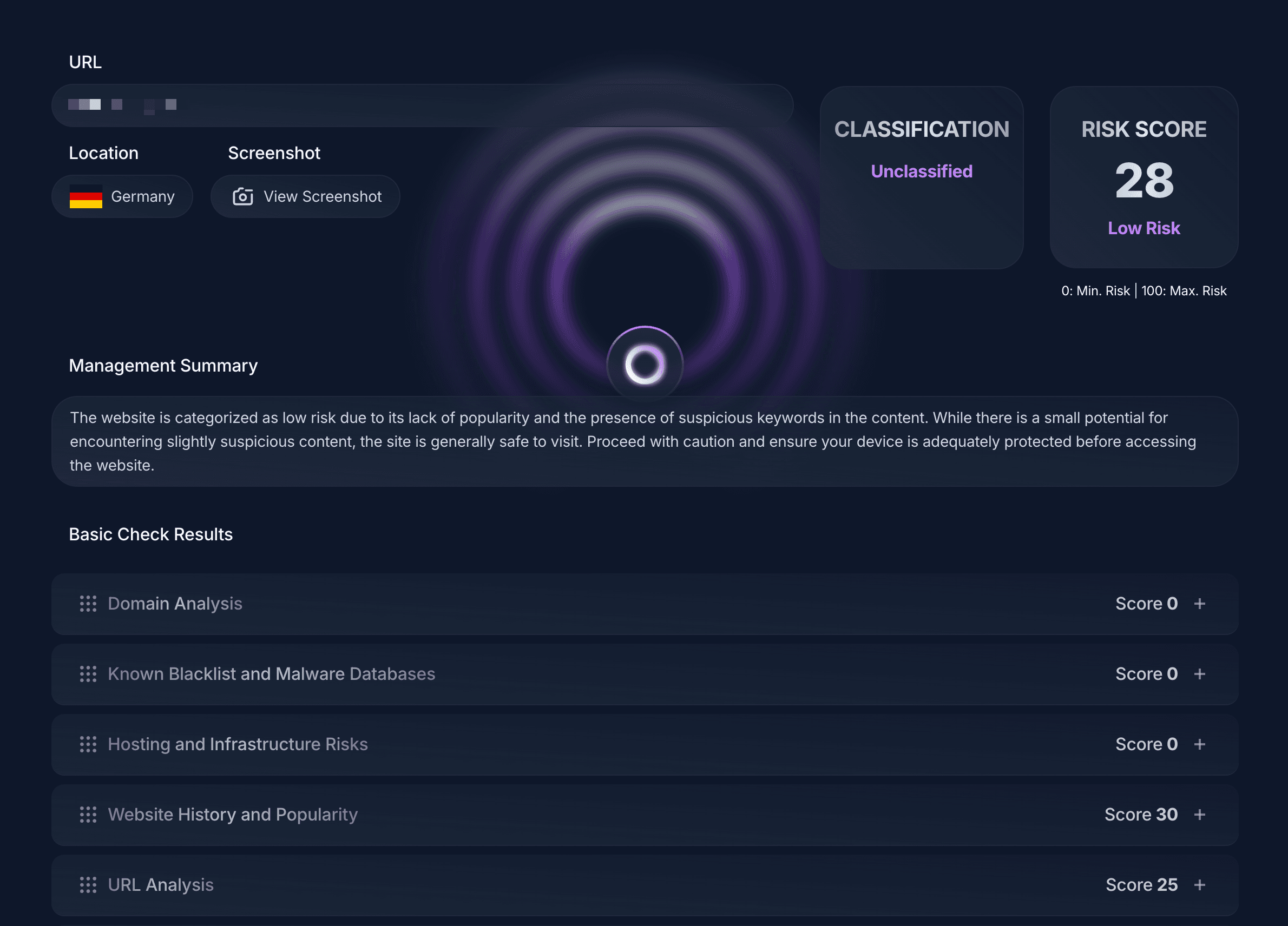Select the Germany location chip
This screenshot has width=1288, height=926.
[x=122, y=196]
